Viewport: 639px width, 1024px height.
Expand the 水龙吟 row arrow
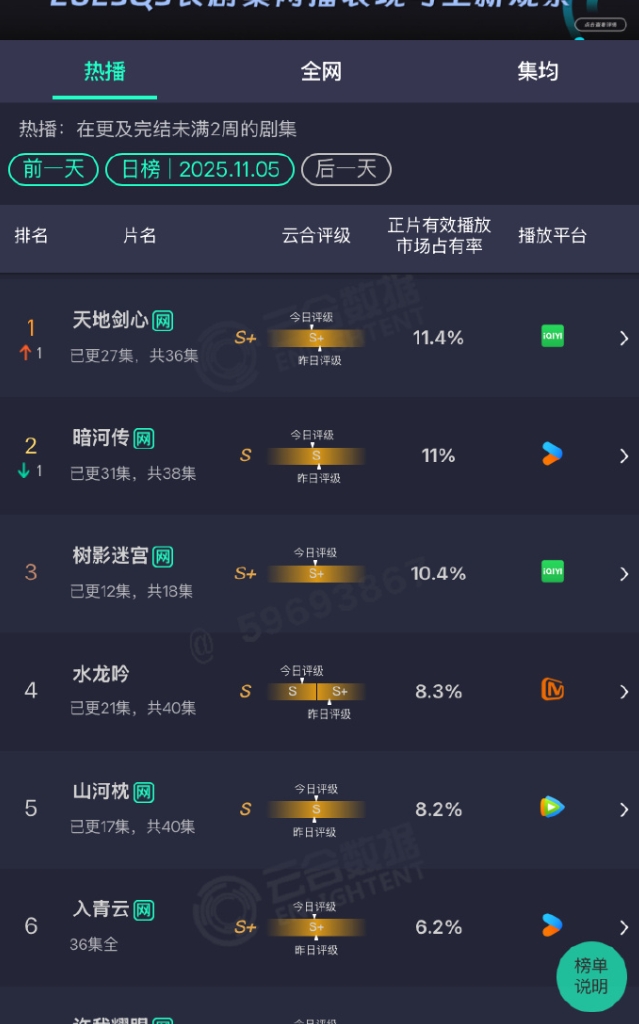[624, 692]
